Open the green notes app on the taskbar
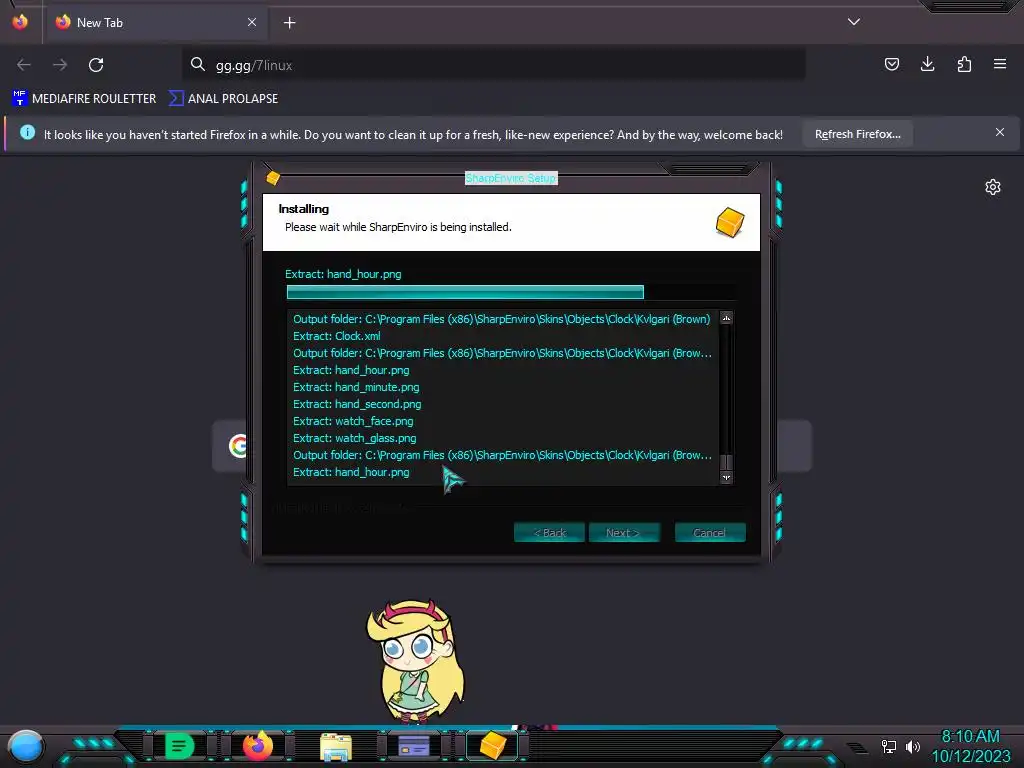This screenshot has width=1024, height=768. coord(180,746)
